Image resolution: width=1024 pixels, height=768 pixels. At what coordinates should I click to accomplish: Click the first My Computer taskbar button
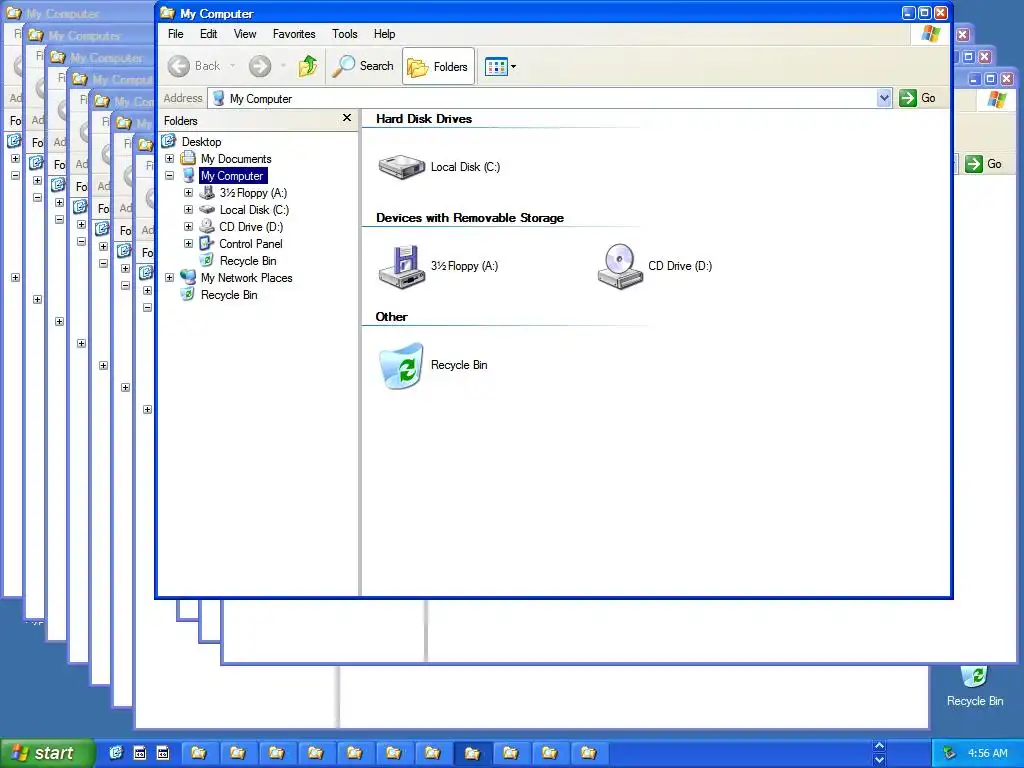(x=199, y=753)
